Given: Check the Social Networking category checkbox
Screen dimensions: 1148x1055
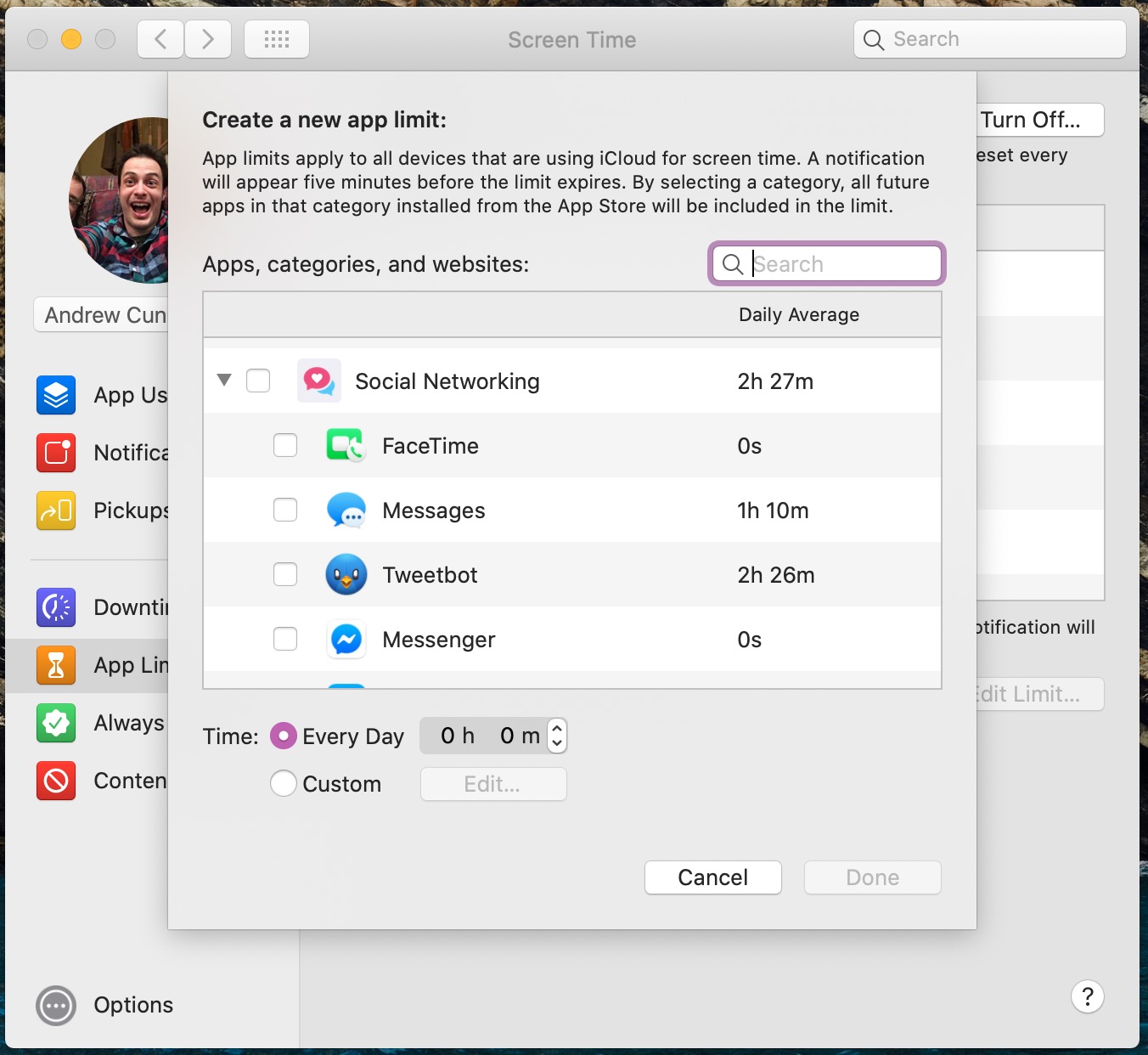Looking at the screenshot, I should (258, 381).
